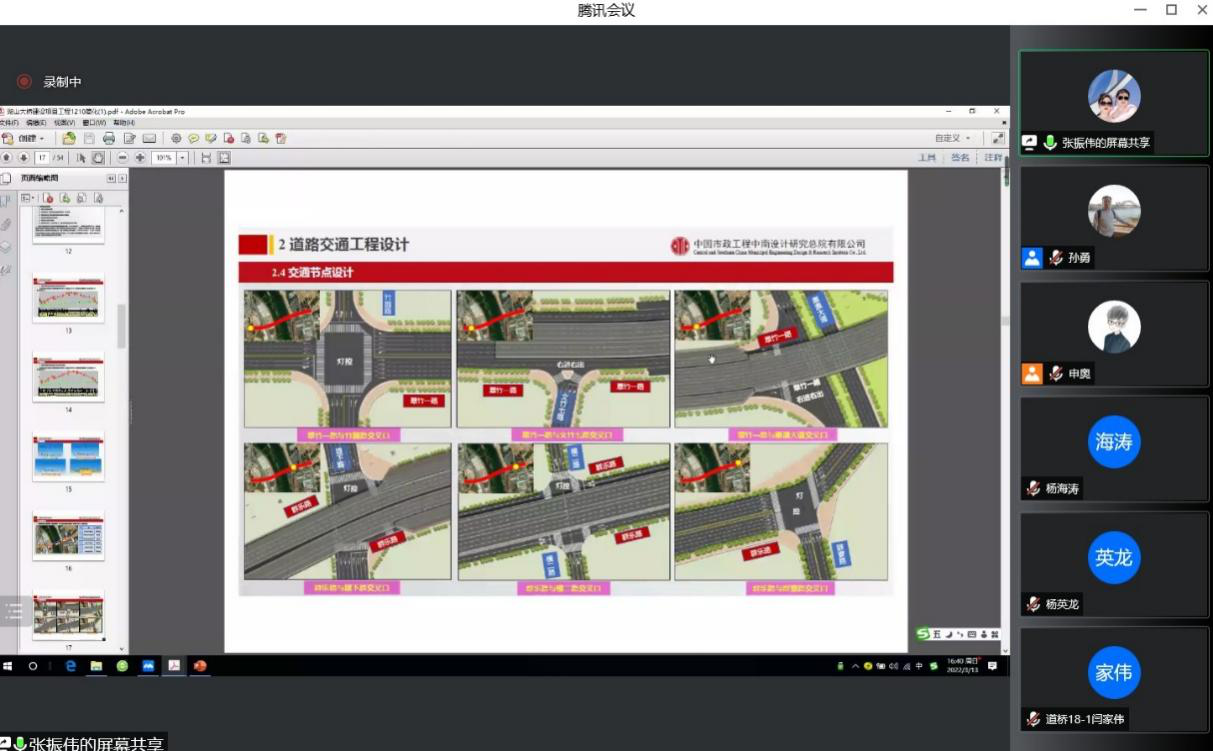This screenshot has width=1213, height=751.
Task: Click the thumbnail panel vertical scrollbar handle
Action: 122,325
